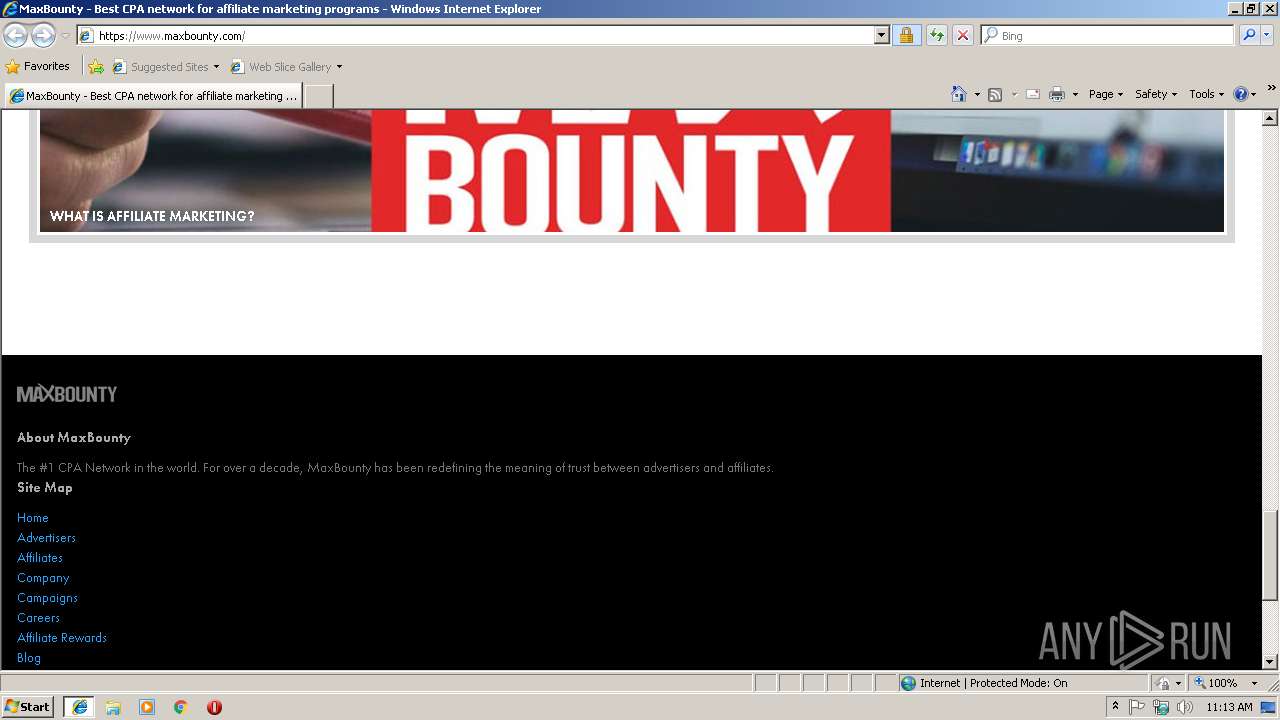
Task: Click the Refresh page button
Action: (936, 36)
